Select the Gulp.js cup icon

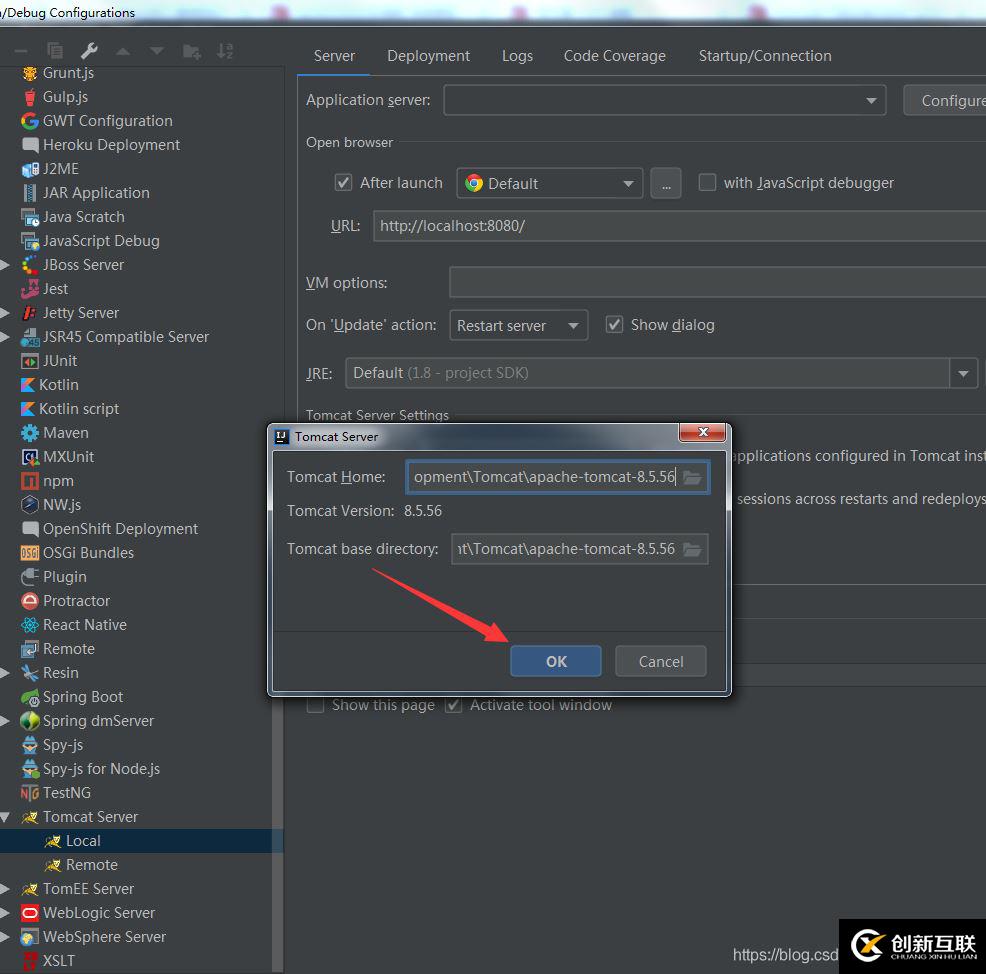click(x=30, y=97)
